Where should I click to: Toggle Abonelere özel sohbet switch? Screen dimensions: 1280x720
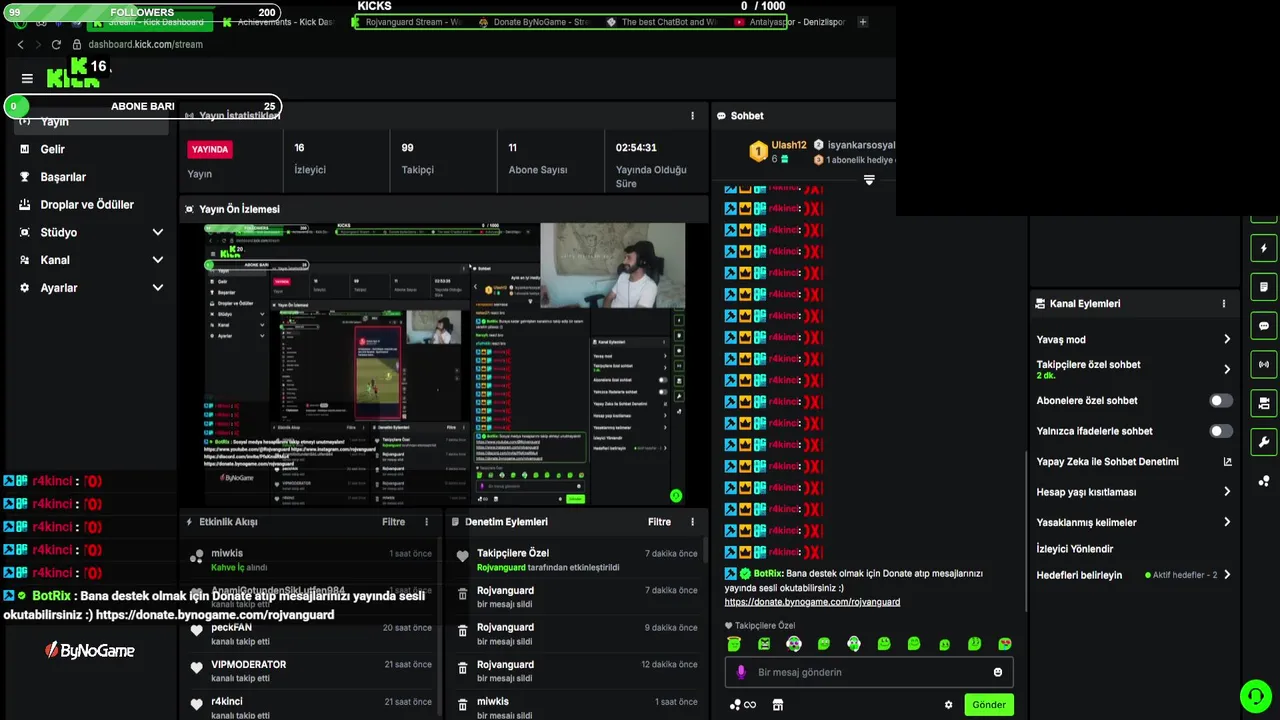click(x=1221, y=401)
